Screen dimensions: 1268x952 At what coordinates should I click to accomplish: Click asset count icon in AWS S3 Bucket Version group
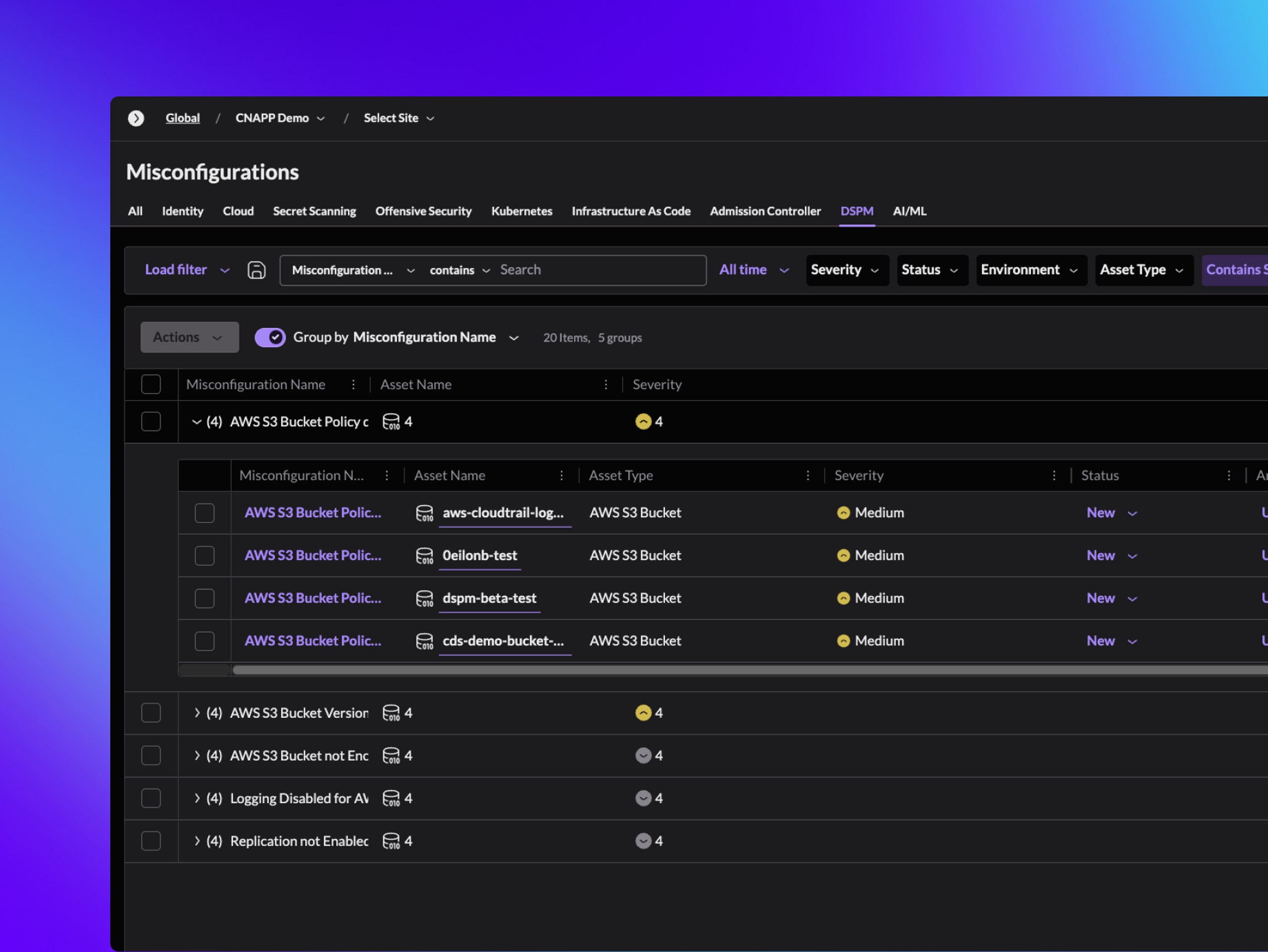391,713
